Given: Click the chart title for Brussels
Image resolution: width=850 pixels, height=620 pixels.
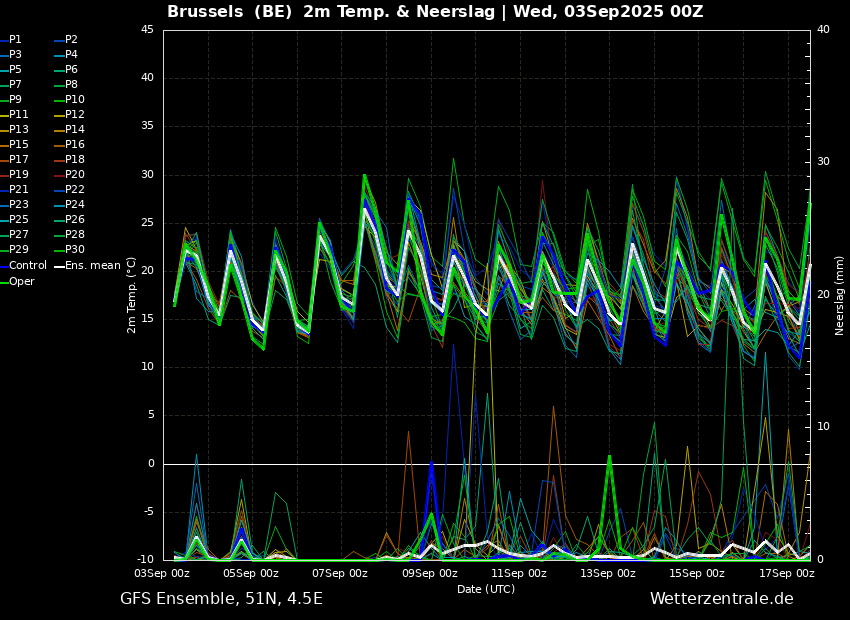Looking at the screenshot, I should point(435,12).
